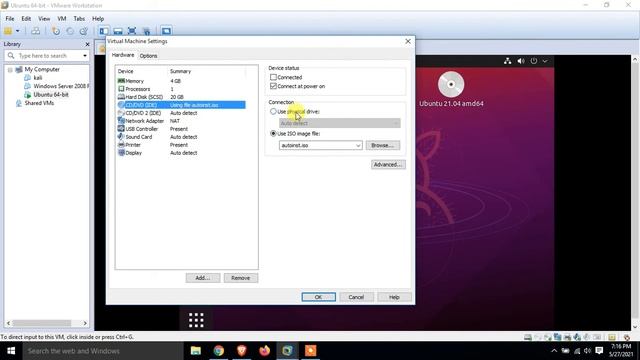Open the Edit menu
This screenshot has width=640, height=360.
click(x=26, y=19)
